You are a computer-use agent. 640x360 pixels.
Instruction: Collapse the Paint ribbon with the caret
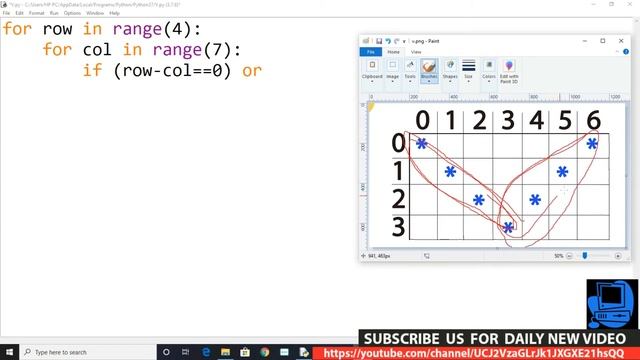(617, 52)
